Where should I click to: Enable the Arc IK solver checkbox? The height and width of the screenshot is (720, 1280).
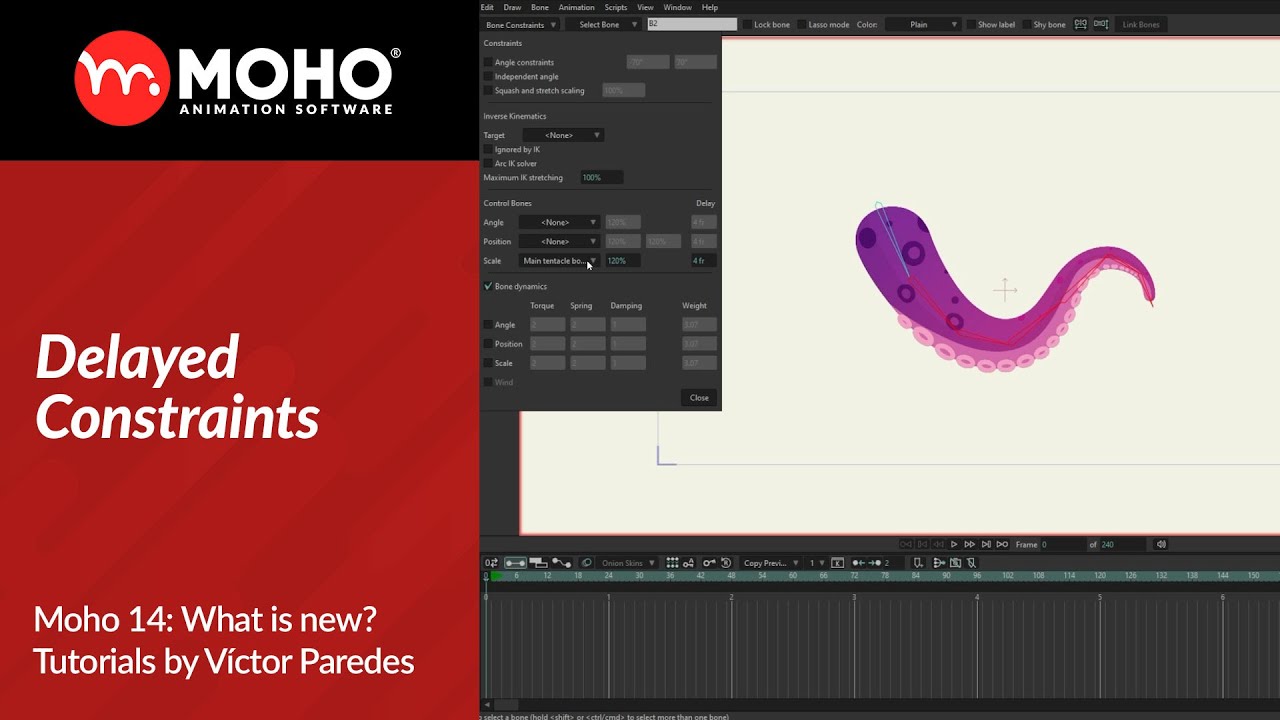[488, 163]
